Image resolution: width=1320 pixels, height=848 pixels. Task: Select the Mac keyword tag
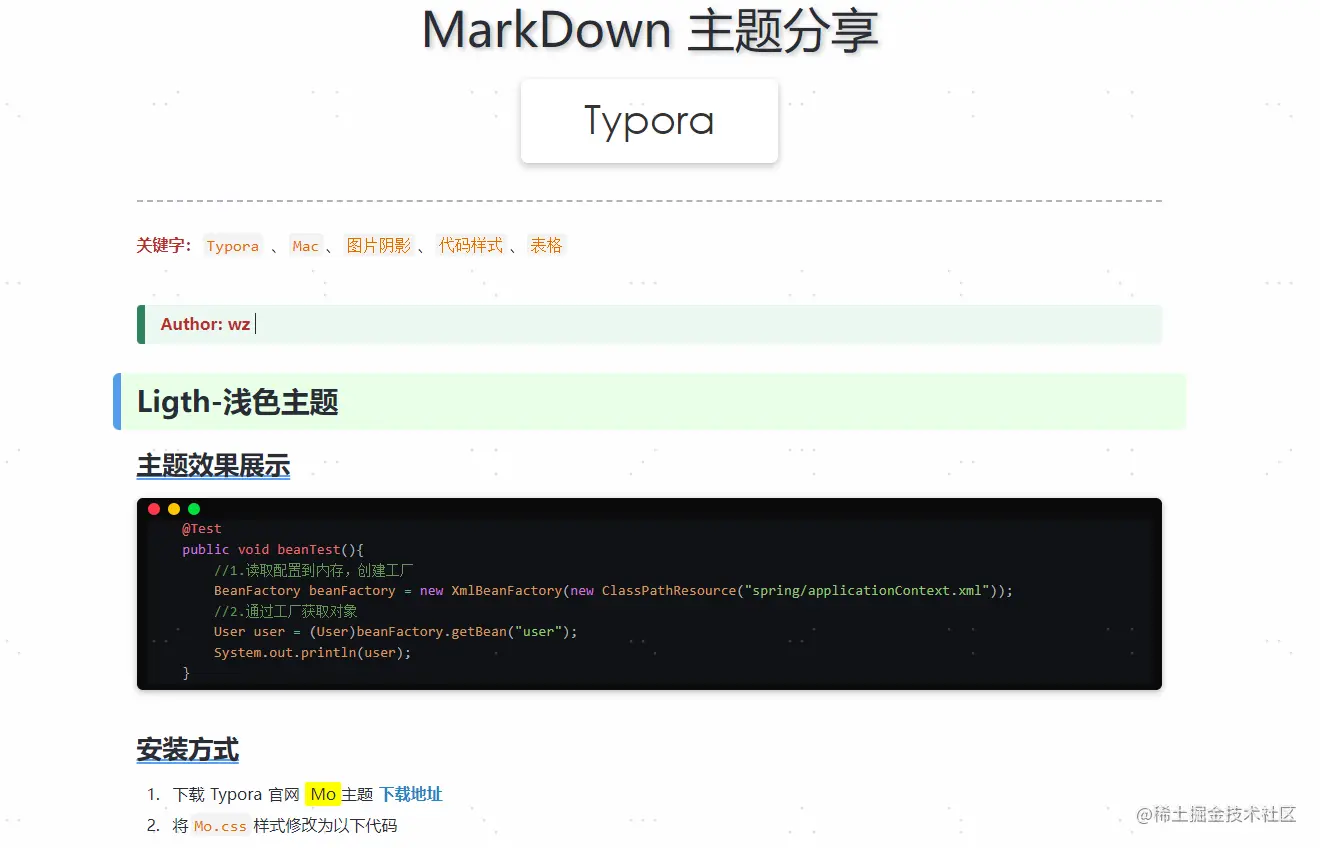point(306,246)
